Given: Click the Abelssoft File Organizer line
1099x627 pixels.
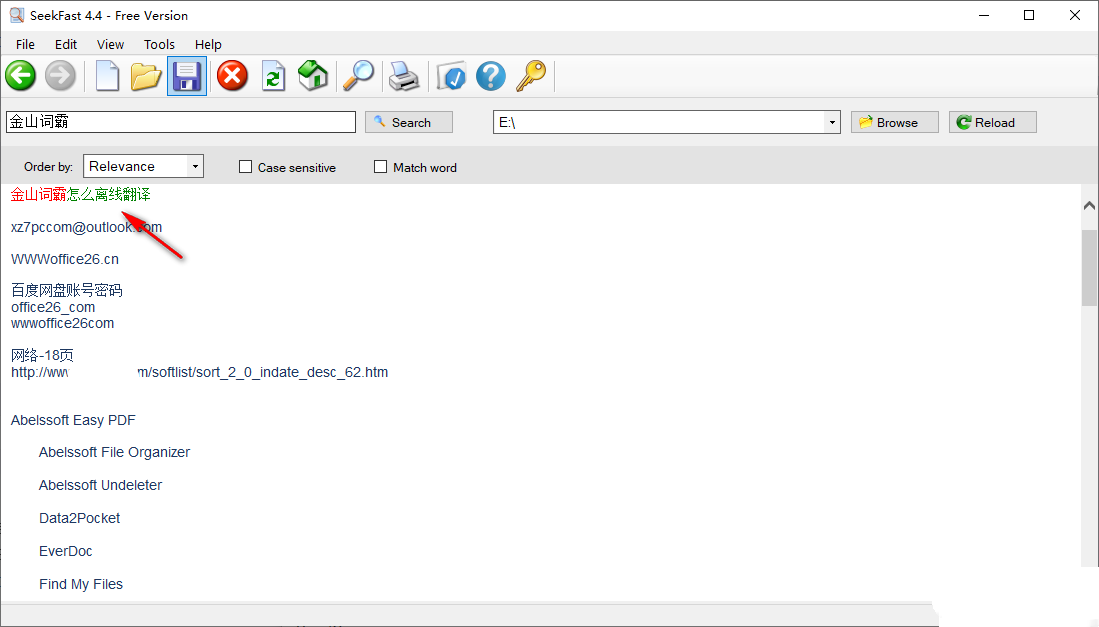Looking at the screenshot, I should point(114,453).
